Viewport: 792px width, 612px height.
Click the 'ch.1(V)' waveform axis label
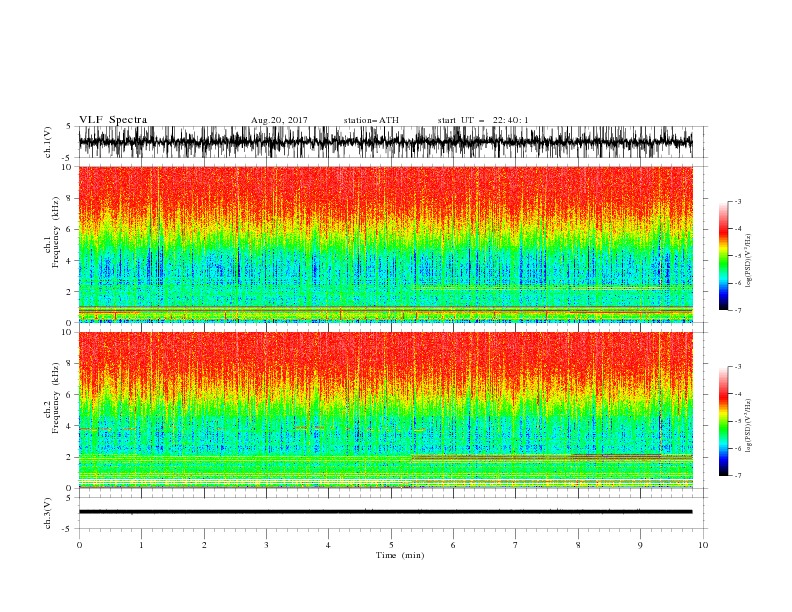coord(48,142)
